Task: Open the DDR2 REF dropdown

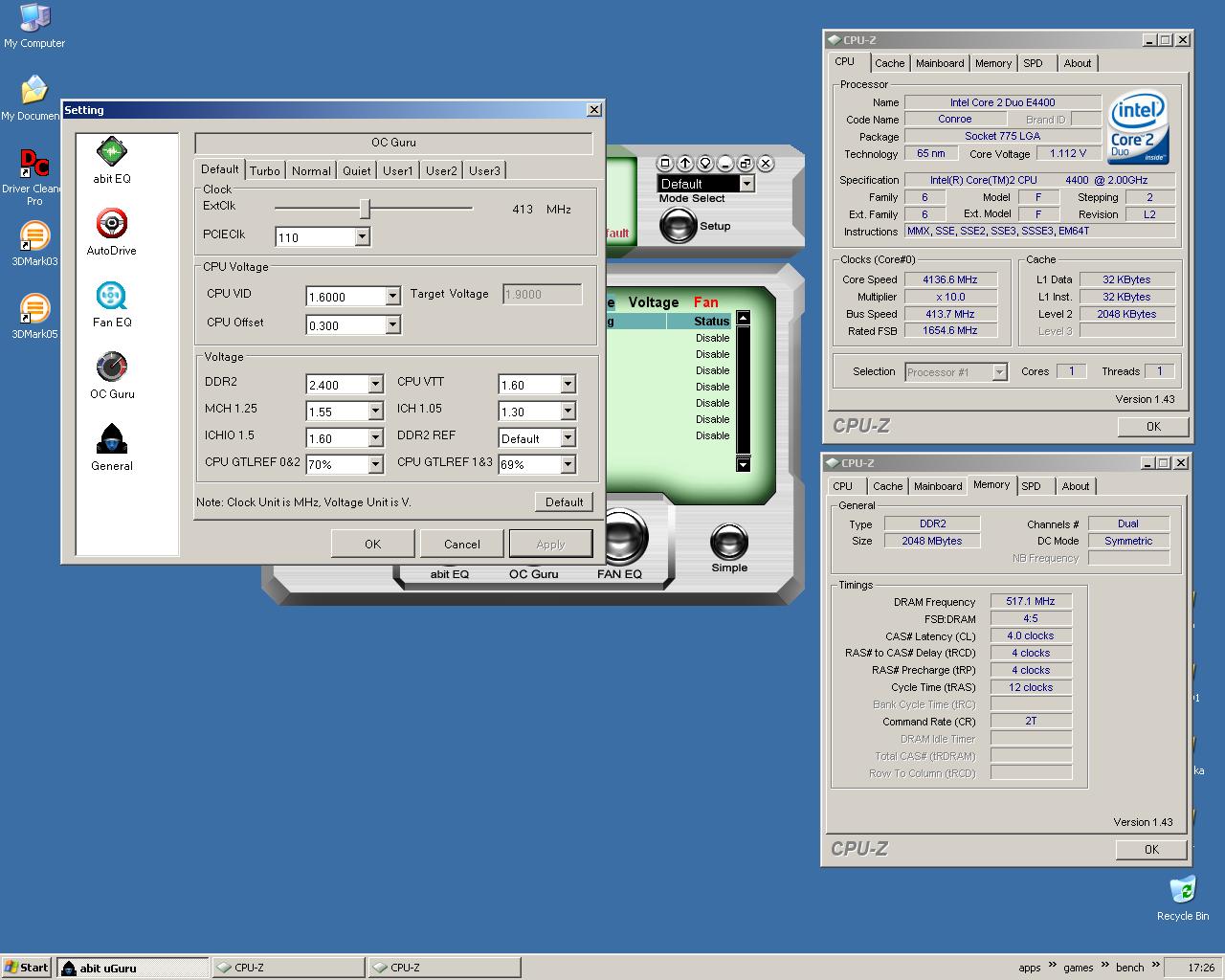Action: 568,438
